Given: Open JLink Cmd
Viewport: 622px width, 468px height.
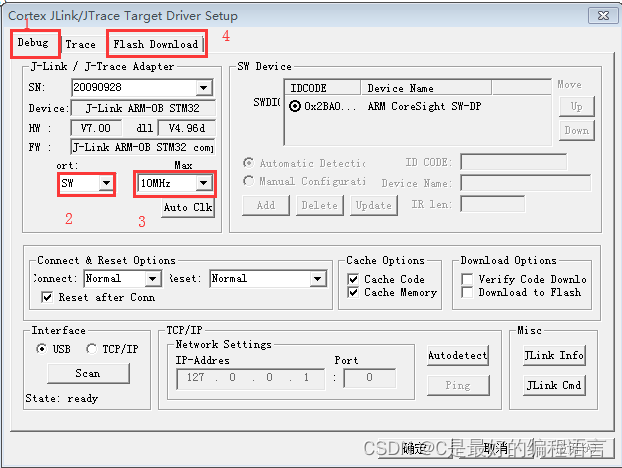Looking at the screenshot, I should click(554, 385).
